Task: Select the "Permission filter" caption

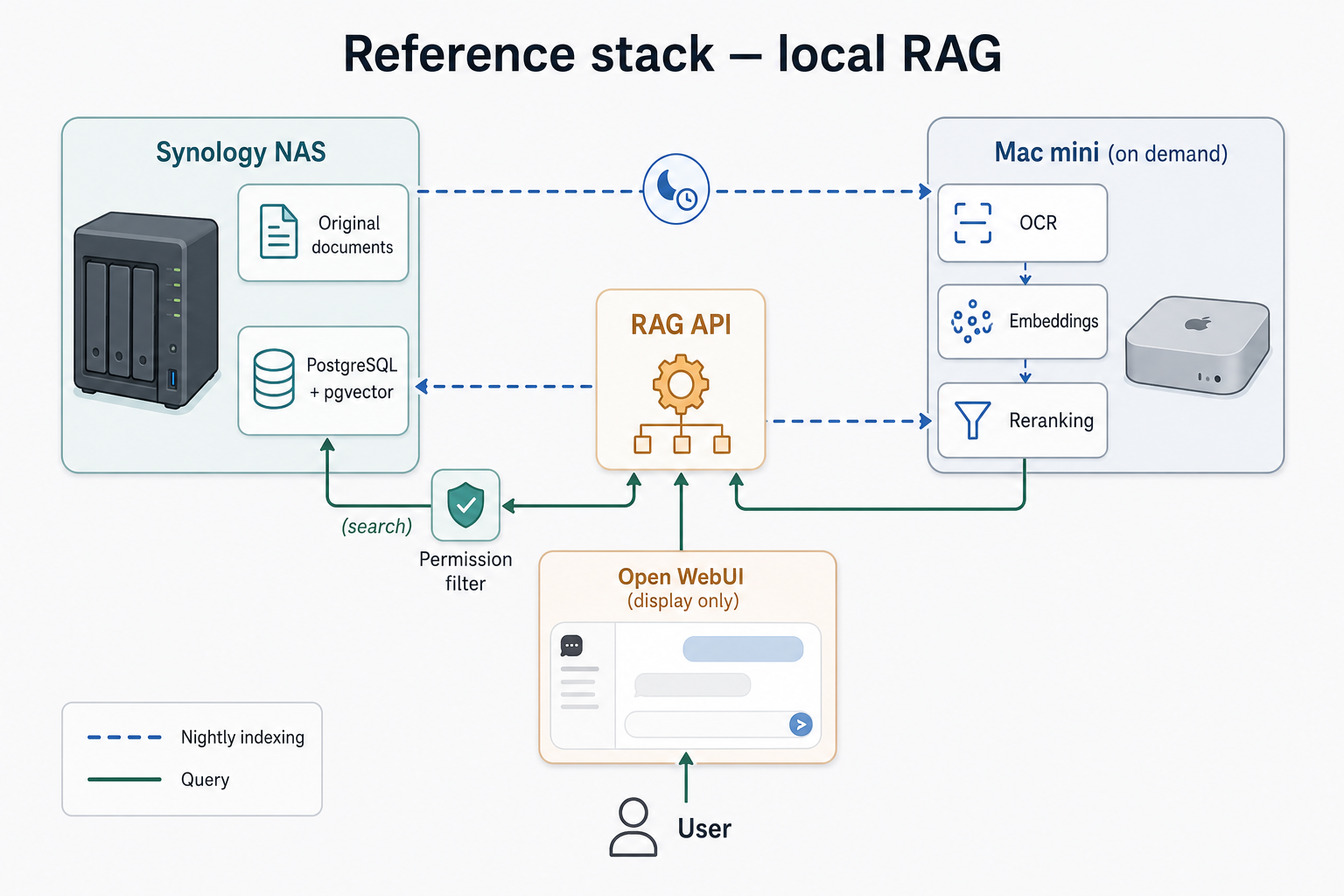Action: 465,571
